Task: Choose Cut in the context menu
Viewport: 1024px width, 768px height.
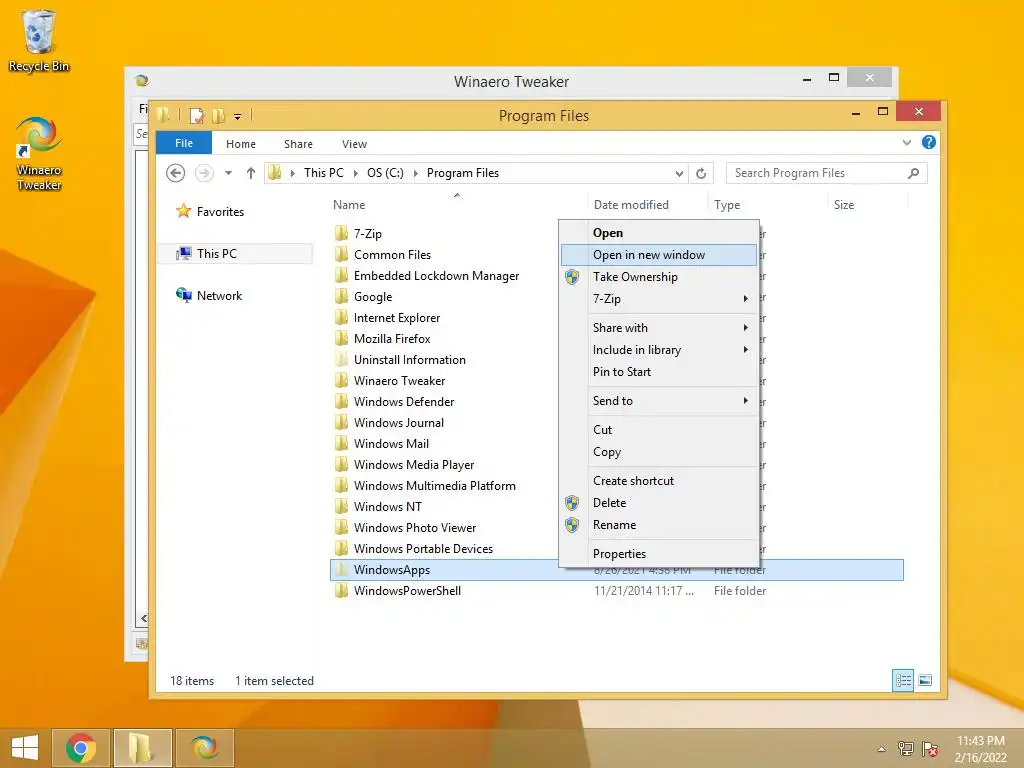Action: click(x=659, y=430)
